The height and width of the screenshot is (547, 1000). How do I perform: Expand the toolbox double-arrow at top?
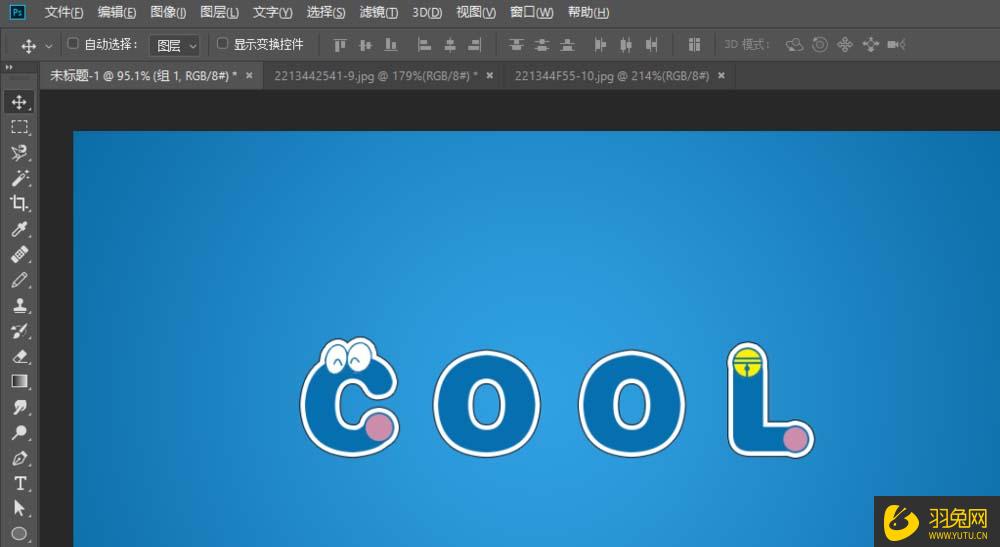tap(9, 67)
